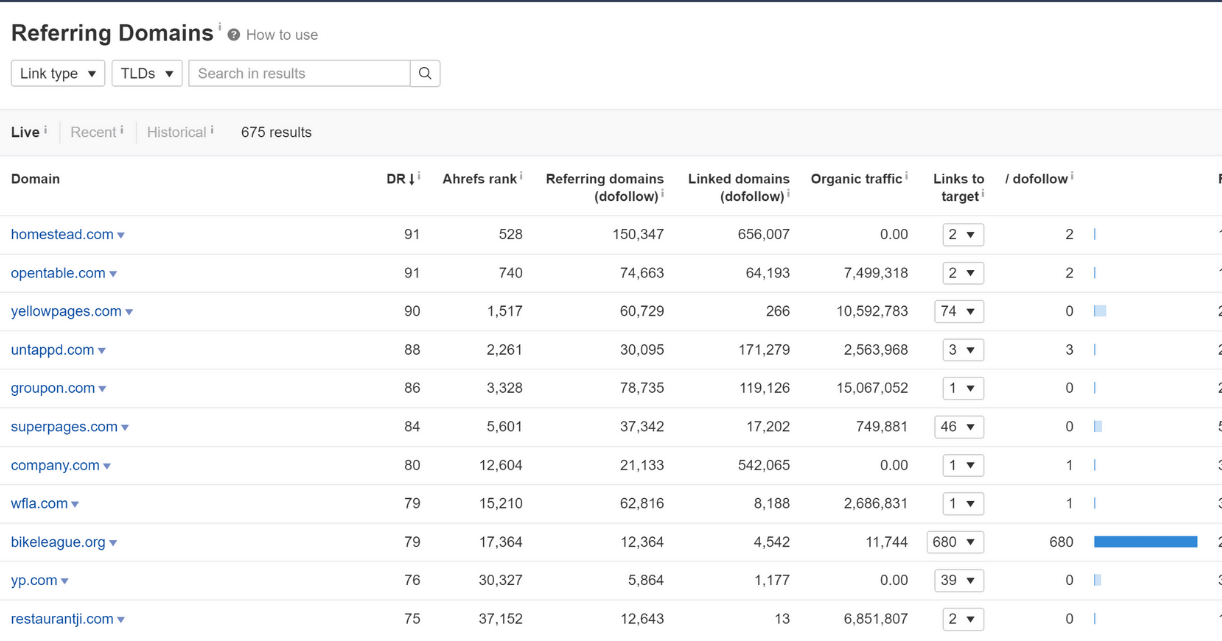This screenshot has height=641, width=1222.
Task: Click the superpages.com dofollow bar
Action: (1098, 427)
